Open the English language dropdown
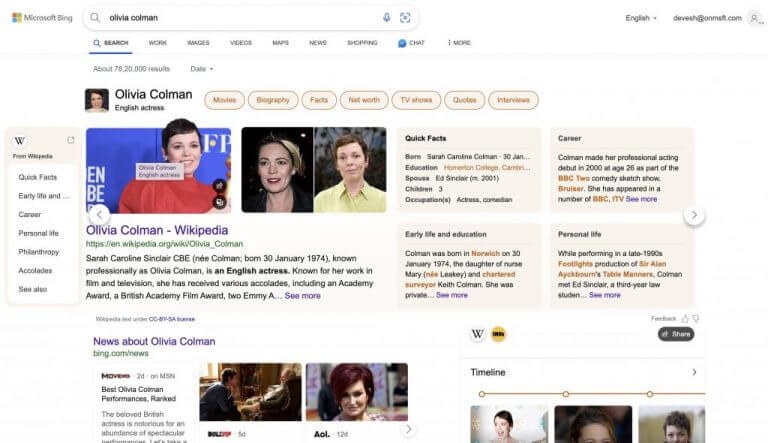This screenshot has height=443, width=768. pyautogui.click(x=641, y=18)
